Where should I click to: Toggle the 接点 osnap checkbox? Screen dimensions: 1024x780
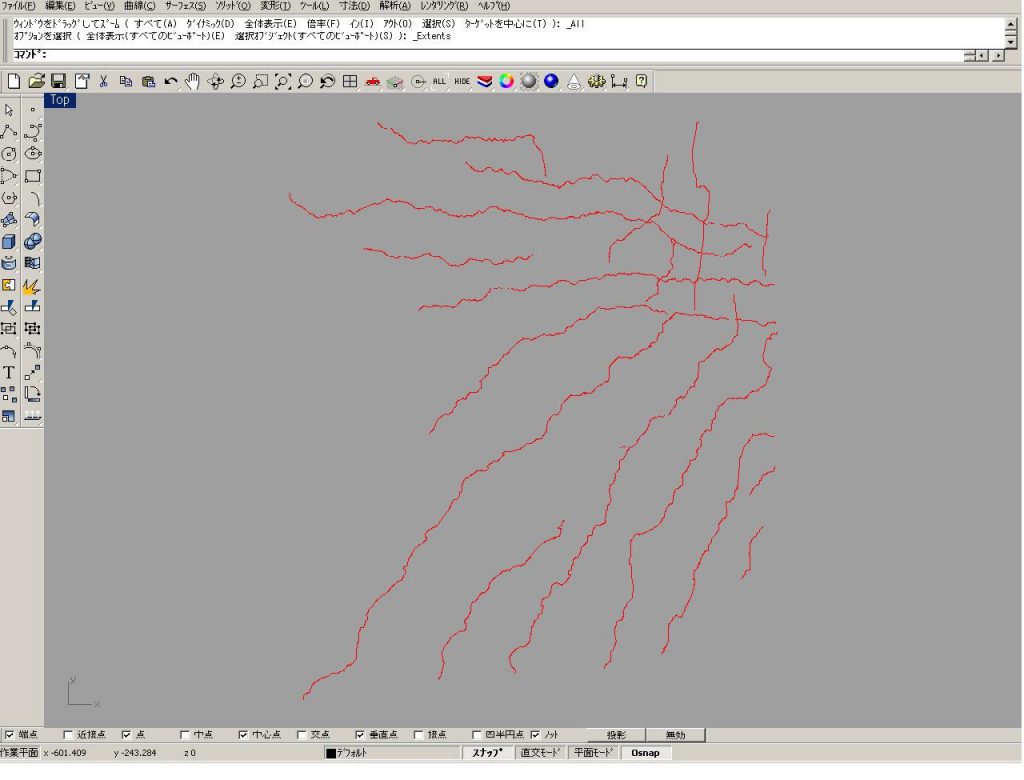419,735
